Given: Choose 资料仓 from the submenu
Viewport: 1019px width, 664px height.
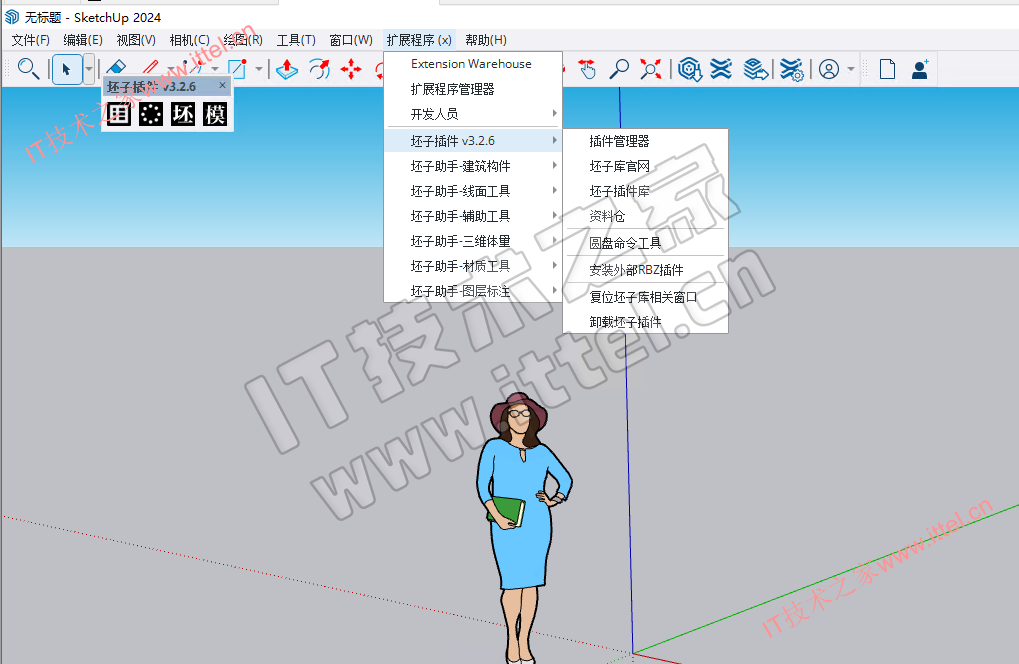Looking at the screenshot, I should [x=645, y=216].
